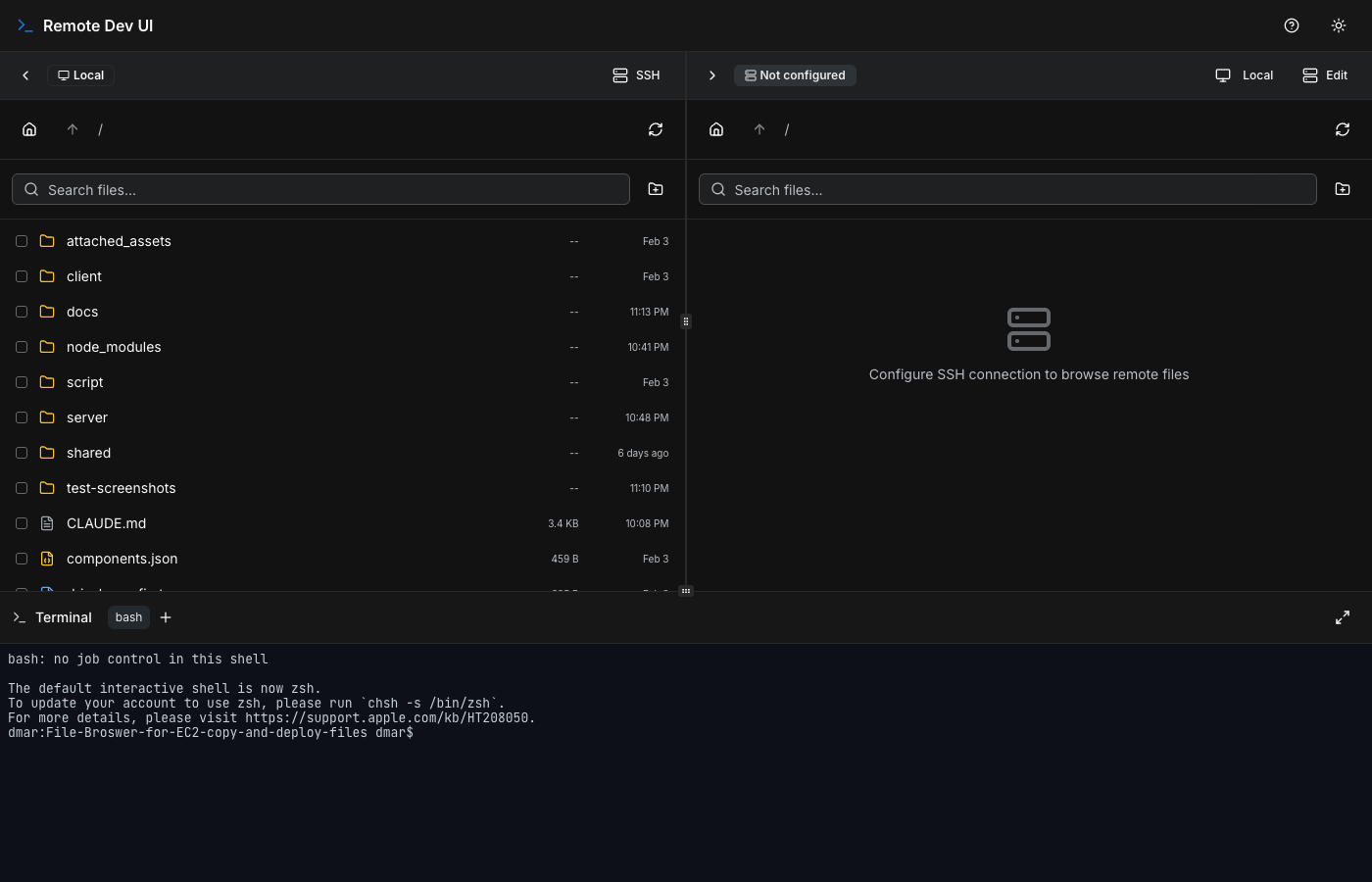Click the shared folder icon
The image size is (1372, 882).
click(47, 453)
